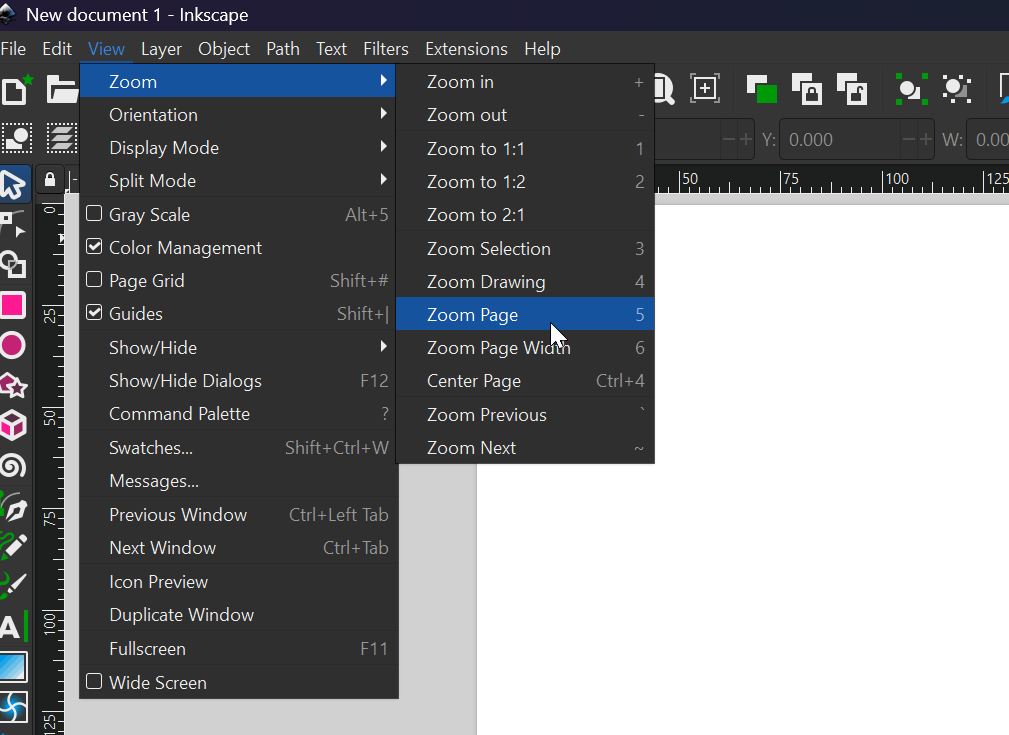The width and height of the screenshot is (1009, 735).
Task: Open the Extensions menu
Action: 467,49
